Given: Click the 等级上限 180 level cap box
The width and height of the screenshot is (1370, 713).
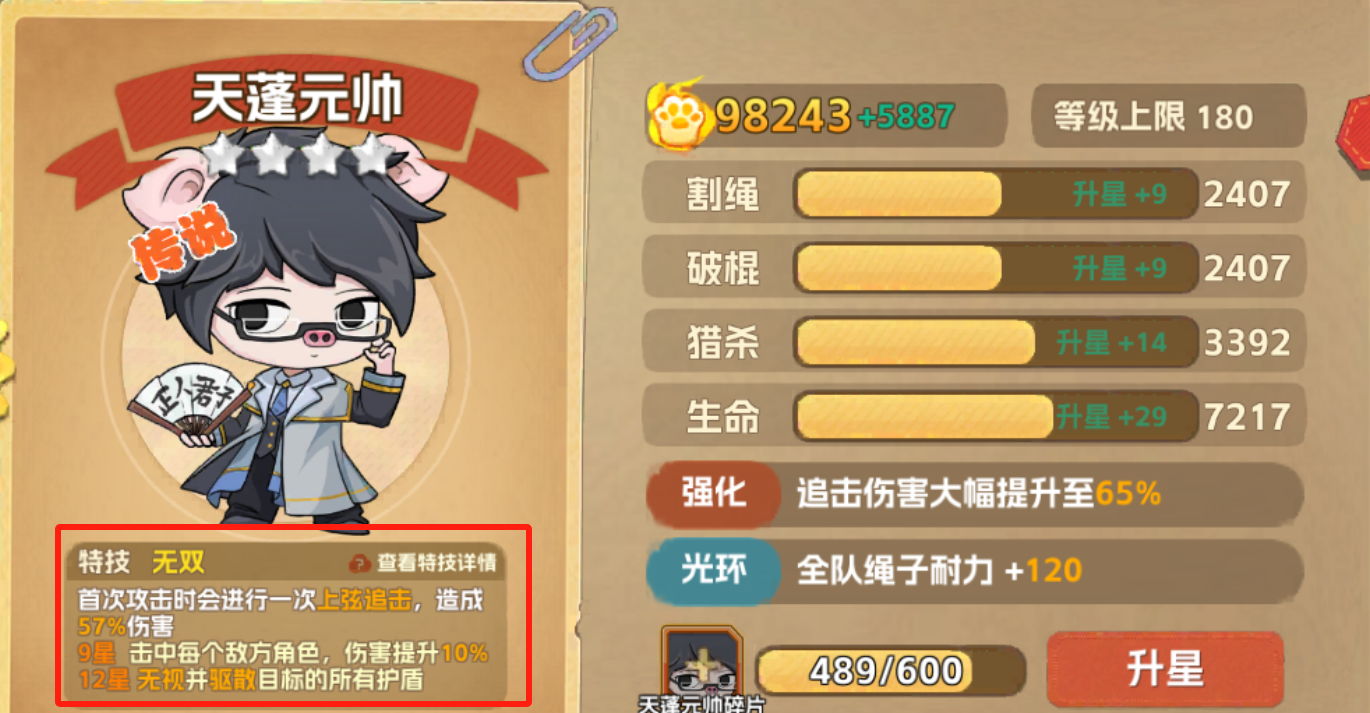Looking at the screenshot, I should [1168, 116].
